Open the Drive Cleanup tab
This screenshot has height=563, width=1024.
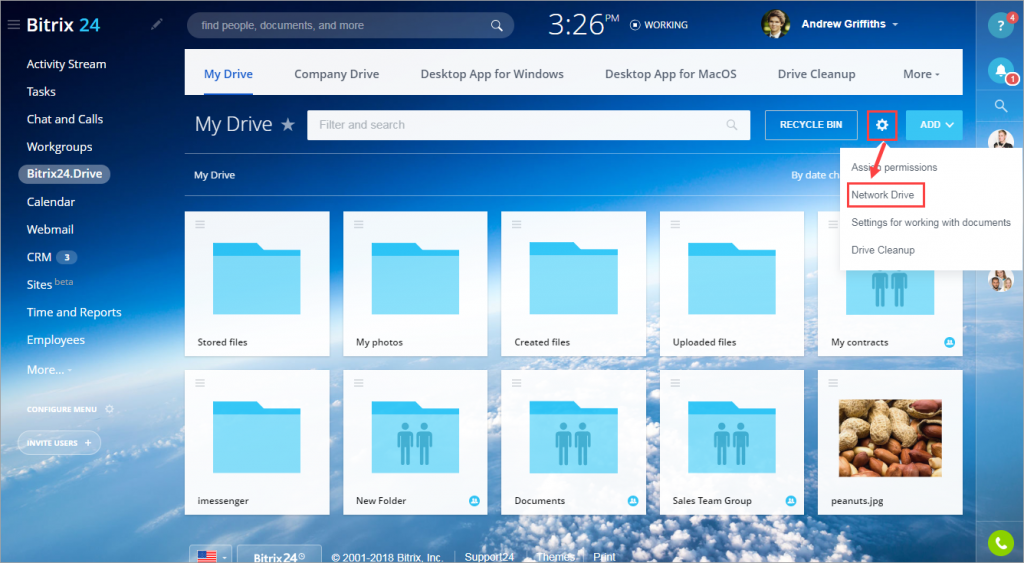(x=816, y=74)
